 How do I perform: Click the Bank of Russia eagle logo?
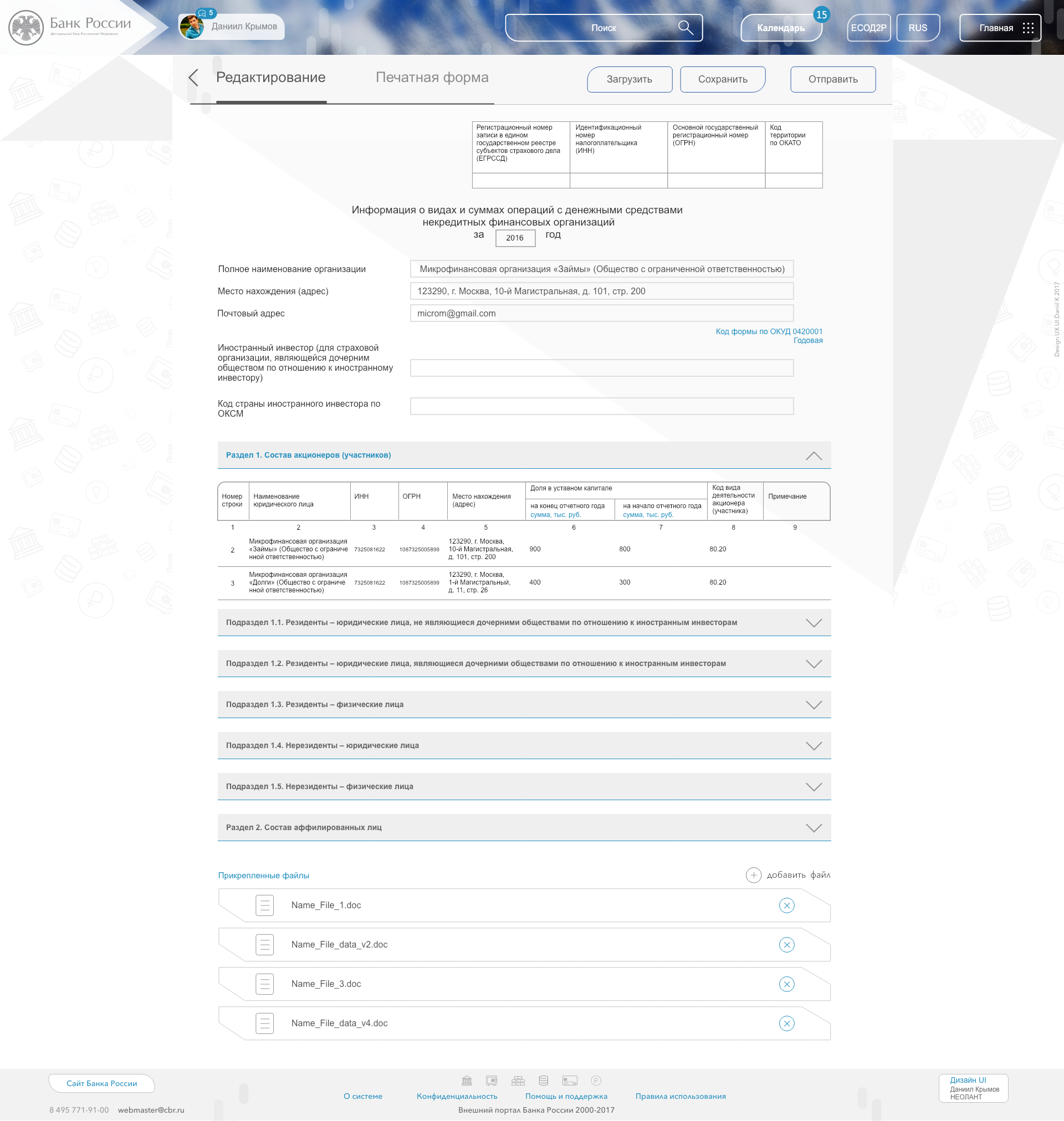[x=26, y=28]
